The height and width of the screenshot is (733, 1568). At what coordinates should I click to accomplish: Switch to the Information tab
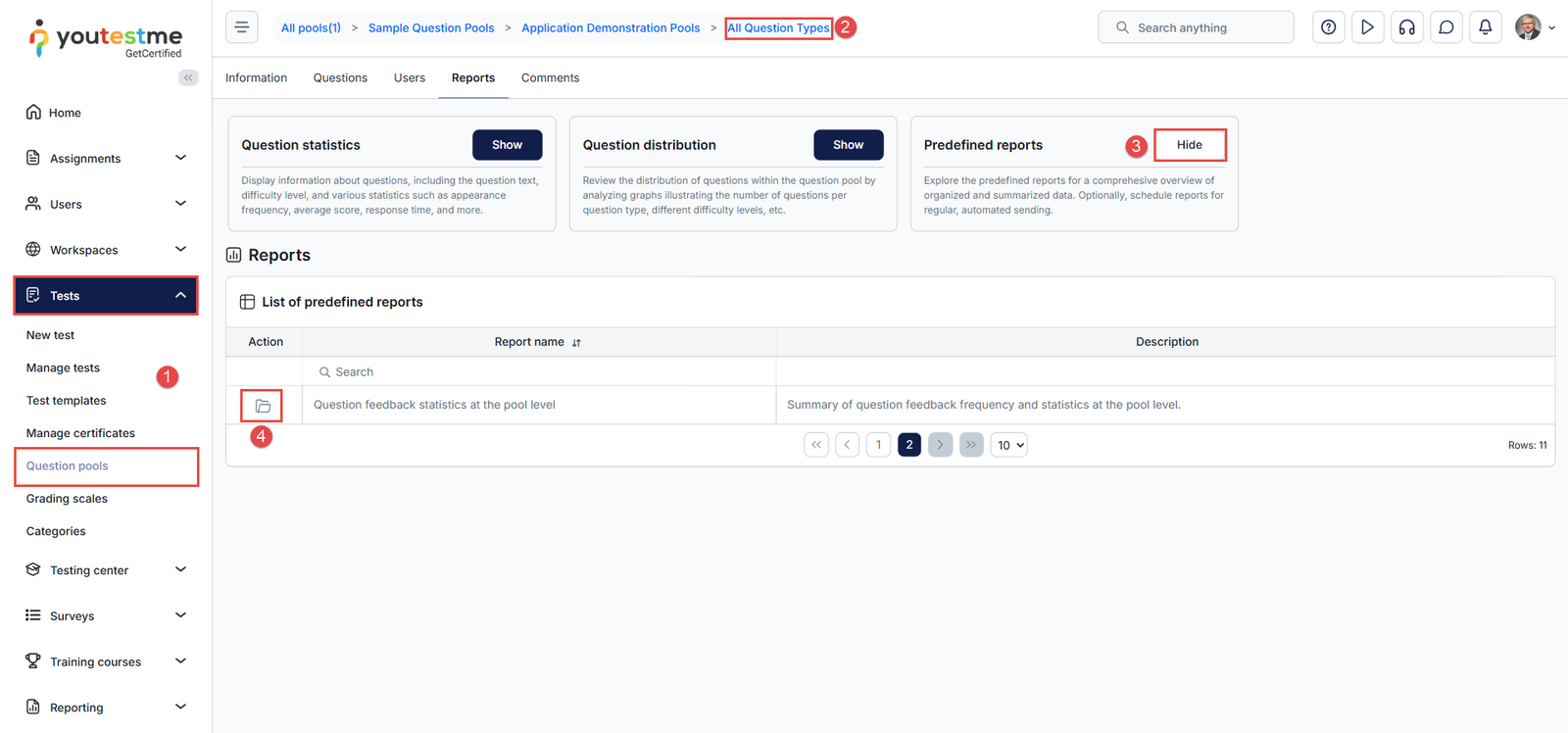pos(256,78)
